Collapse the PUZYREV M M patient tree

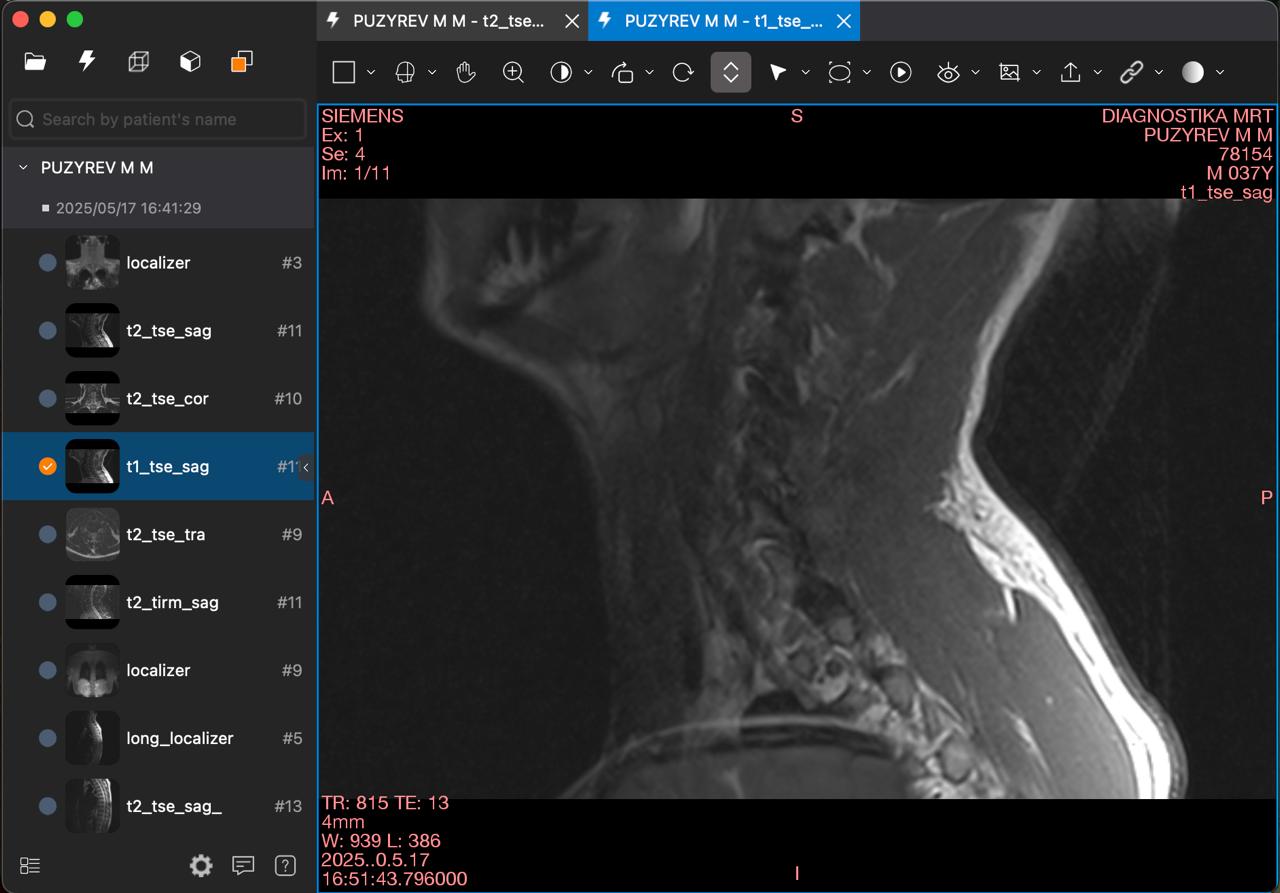pyautogui.click(x=23, y=168)
